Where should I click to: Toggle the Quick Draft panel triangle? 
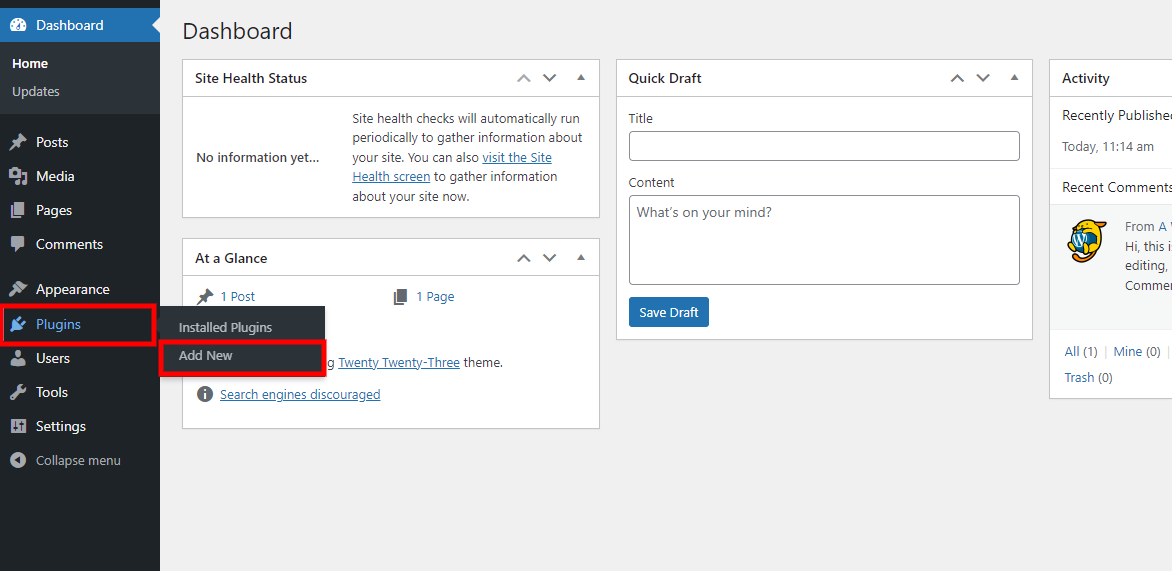(x=1014, y=78)
